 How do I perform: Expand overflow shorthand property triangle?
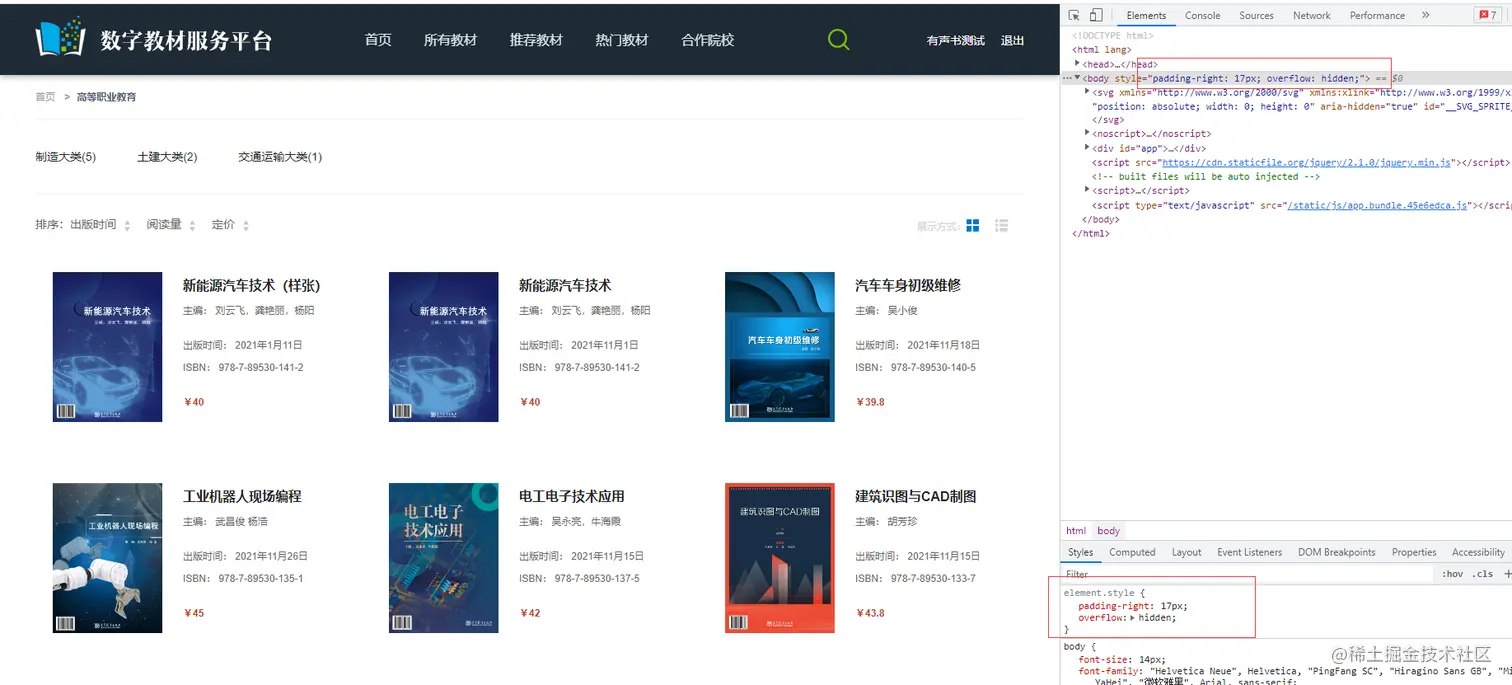pos(1132,618)
